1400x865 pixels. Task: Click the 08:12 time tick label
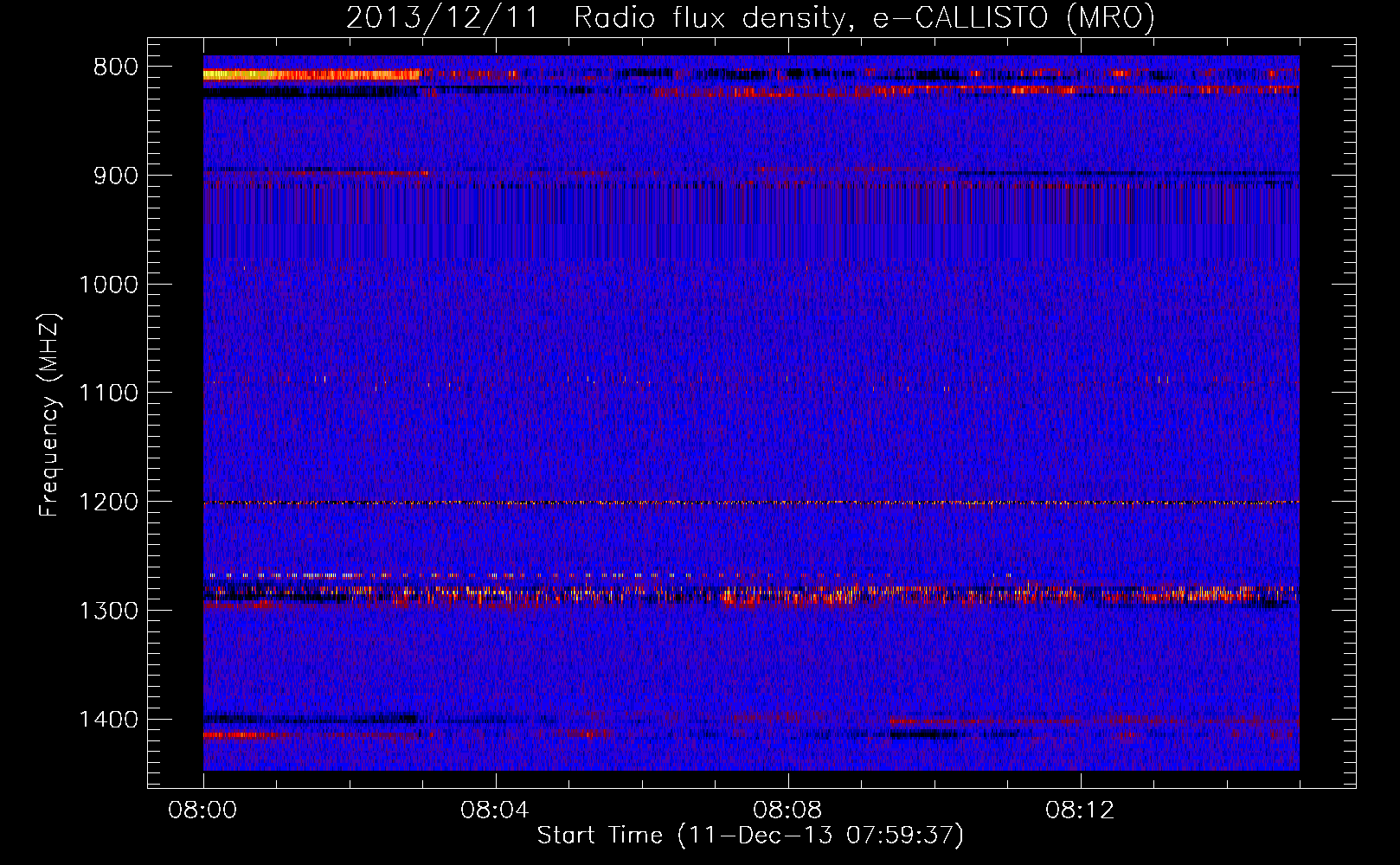pyautogui.click(x=1081, y=811)
